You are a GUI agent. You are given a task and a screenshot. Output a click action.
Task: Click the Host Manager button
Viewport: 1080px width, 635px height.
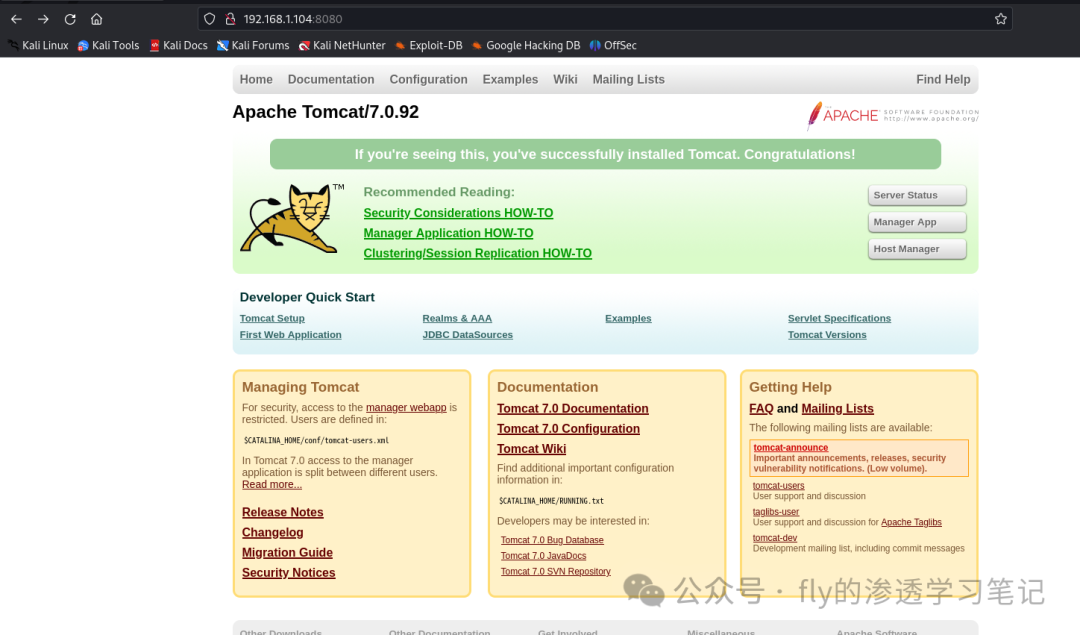click(917, 249)
